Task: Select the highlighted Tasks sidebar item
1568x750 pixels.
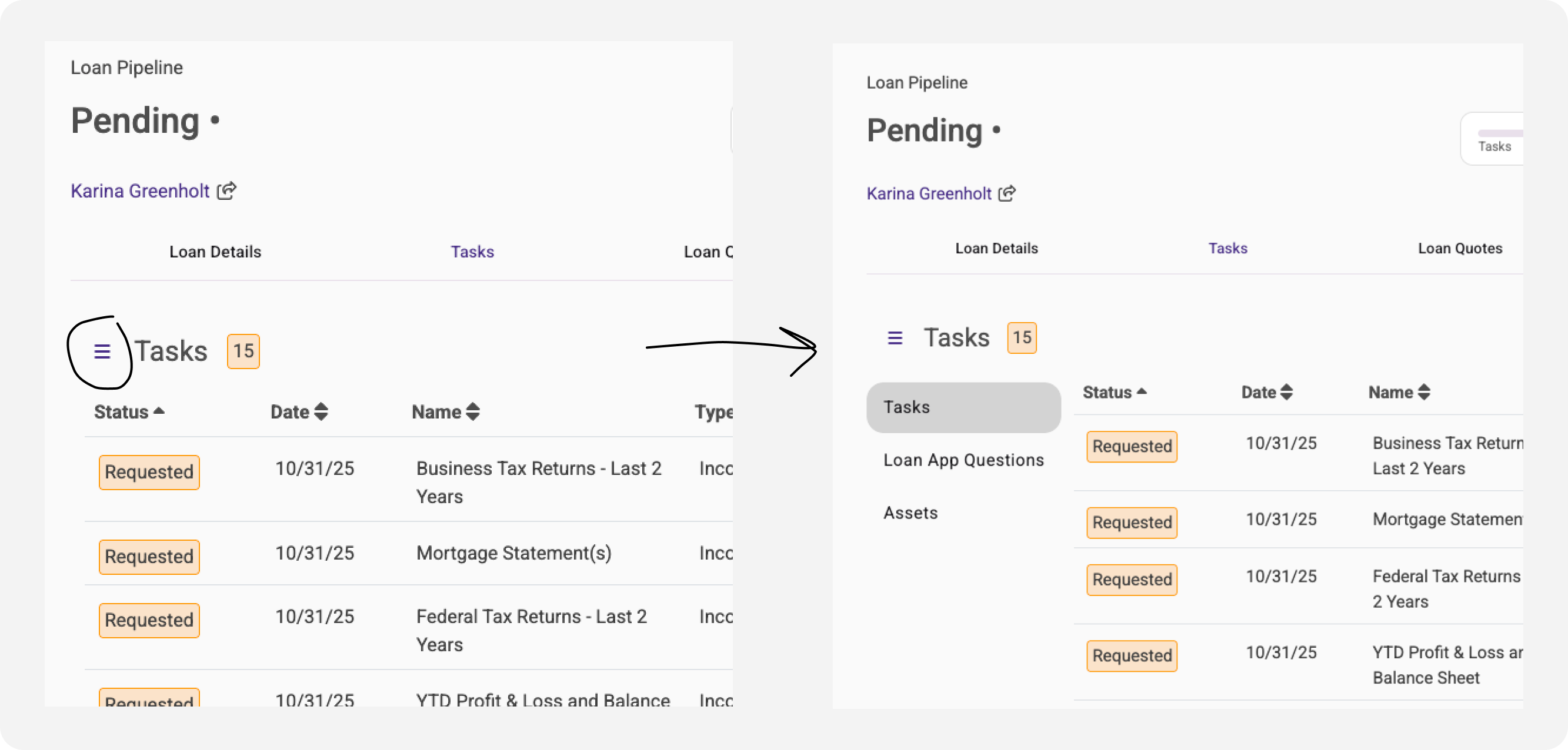Action: (x=962, y=407)
